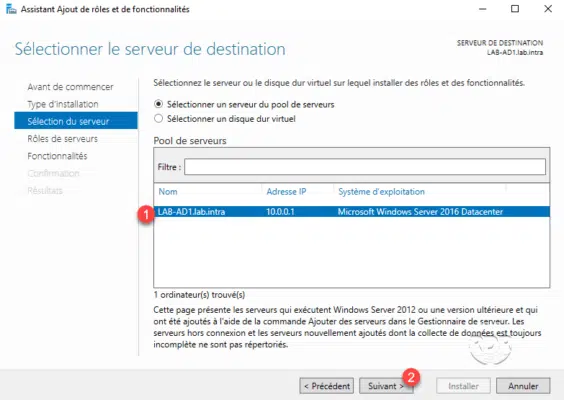Screen dimensions: 564x400
Task: Sort the list by the Nom column
Action: [168, 192]
